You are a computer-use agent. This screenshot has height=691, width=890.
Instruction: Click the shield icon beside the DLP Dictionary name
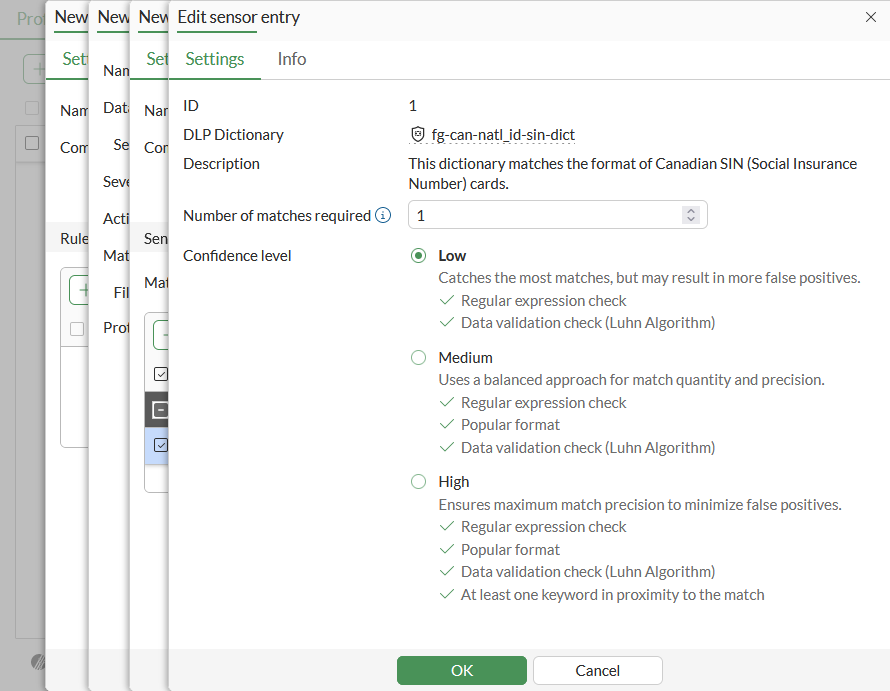tap(418, 134)
